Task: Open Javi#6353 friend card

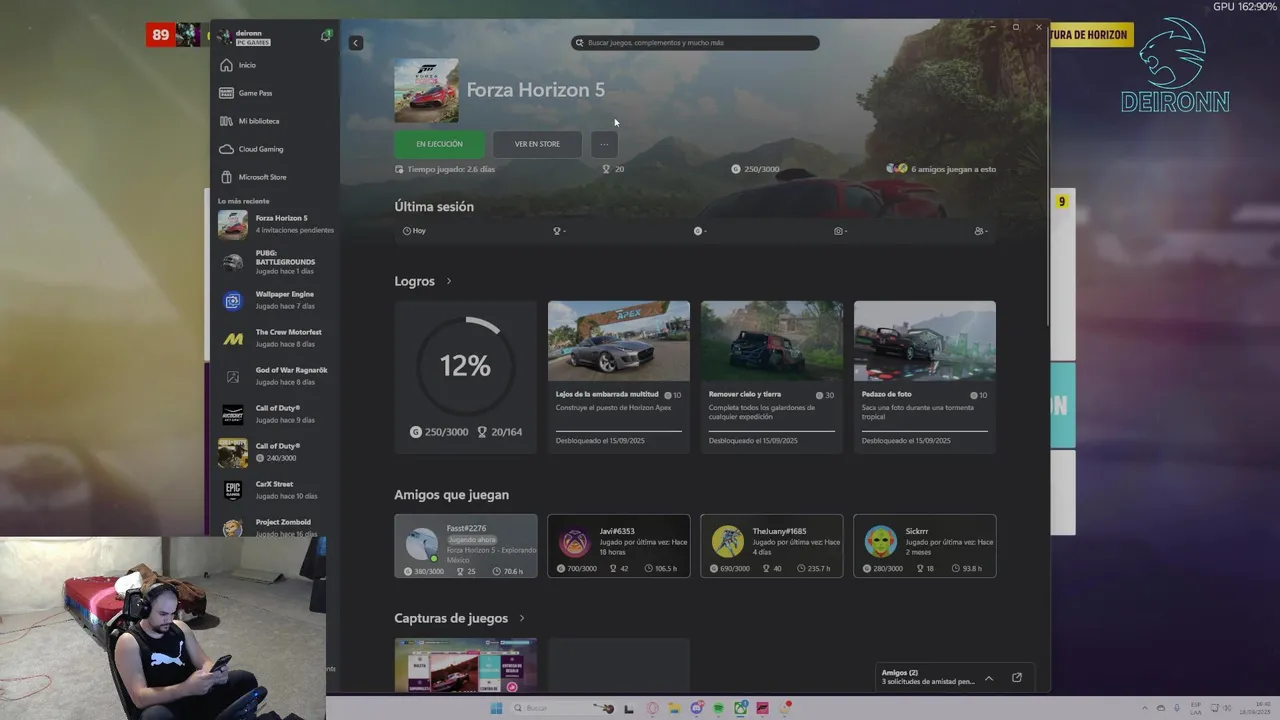Action: 618,546
